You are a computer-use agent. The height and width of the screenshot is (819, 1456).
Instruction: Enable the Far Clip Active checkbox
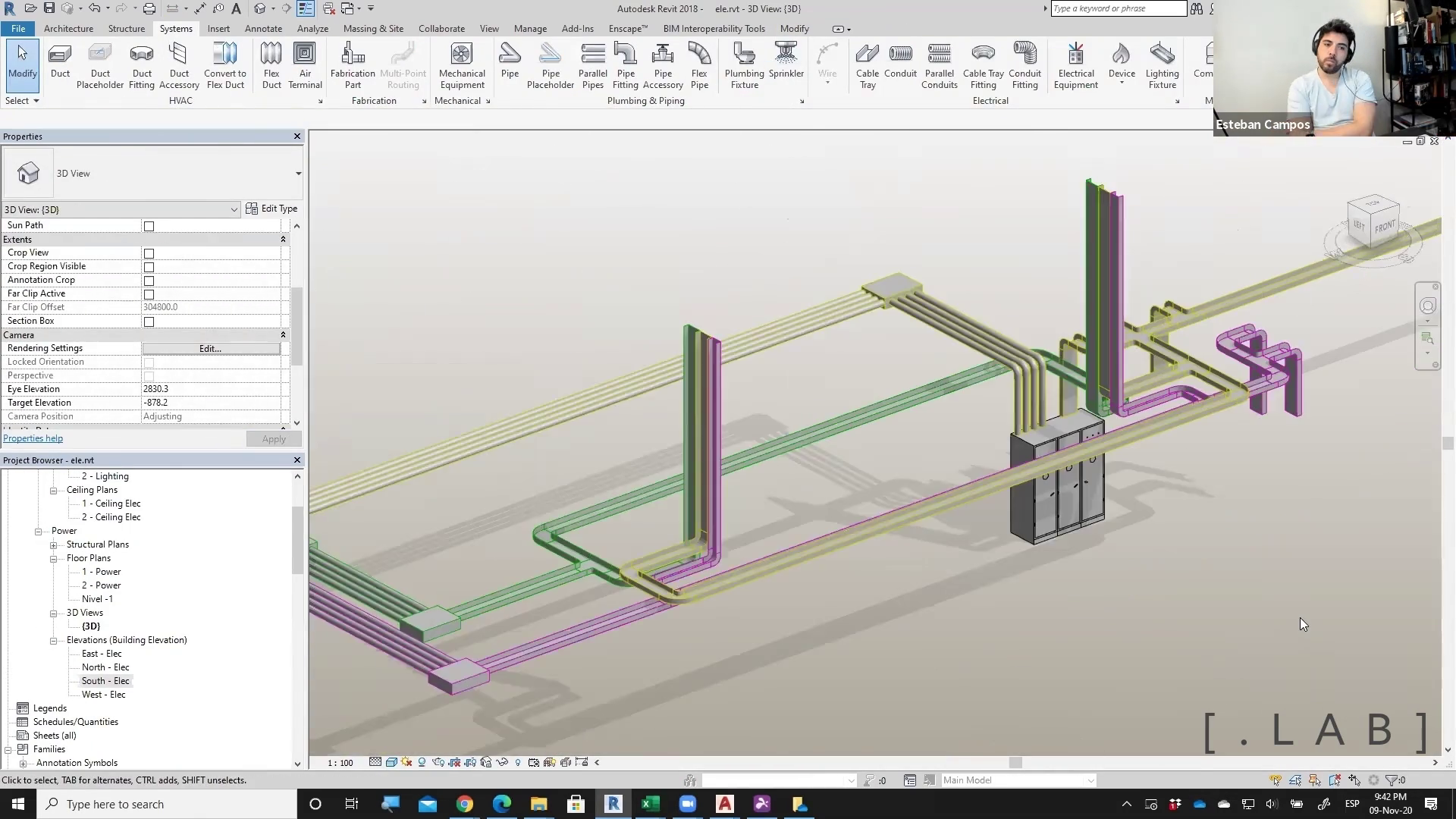(149, 294)
